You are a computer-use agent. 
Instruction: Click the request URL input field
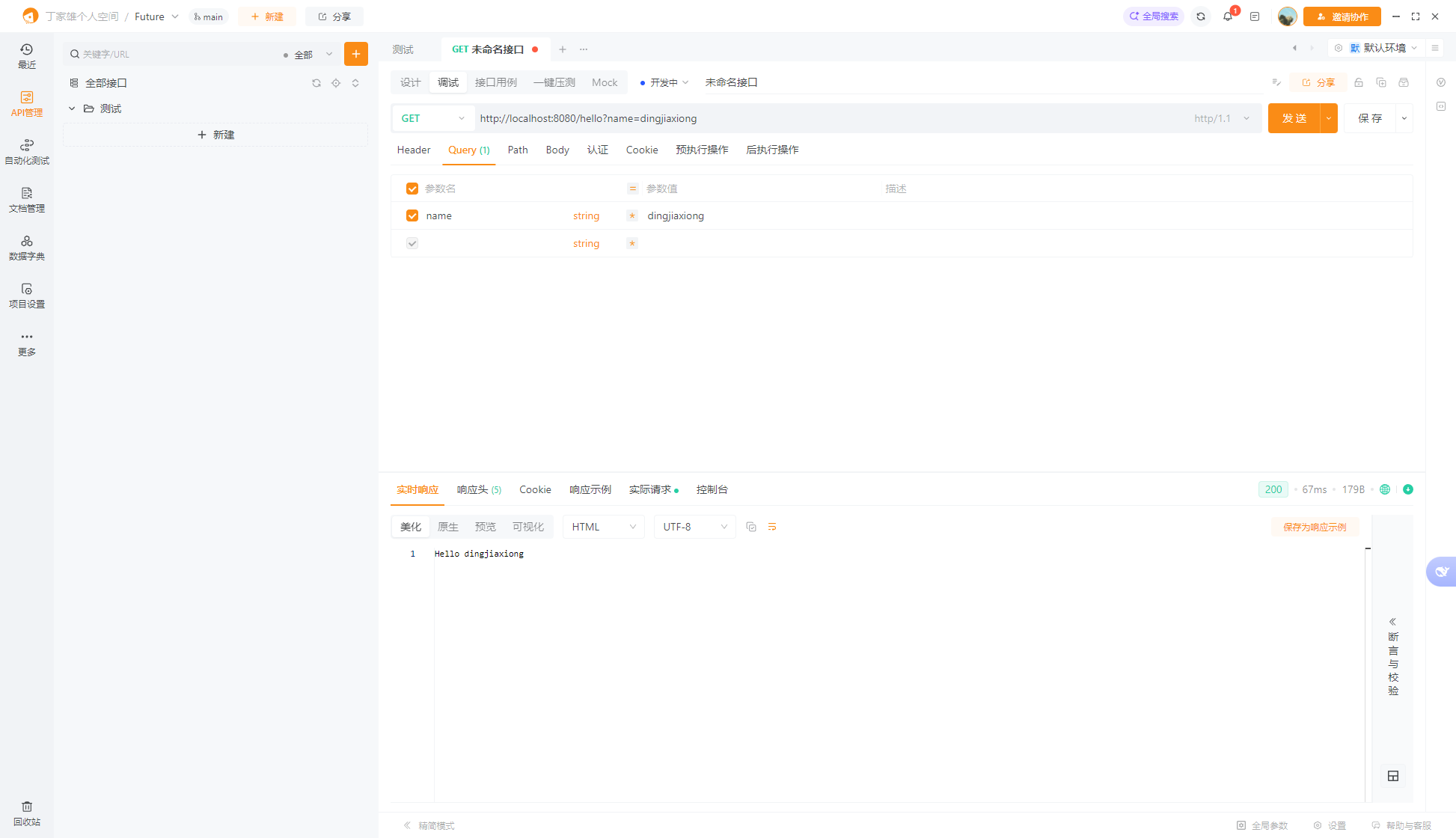point(831,118)
